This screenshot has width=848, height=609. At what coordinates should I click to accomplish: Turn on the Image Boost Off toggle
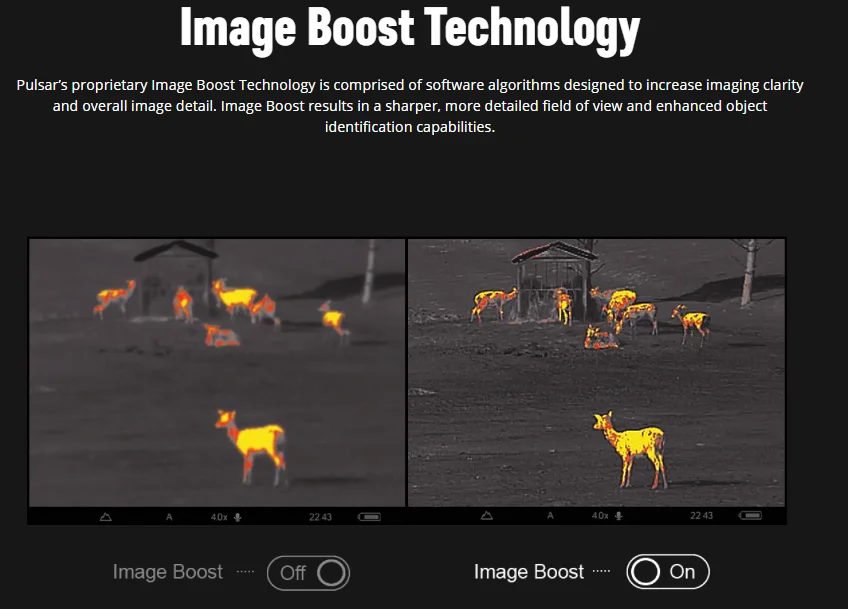click(x=308, y=573)
